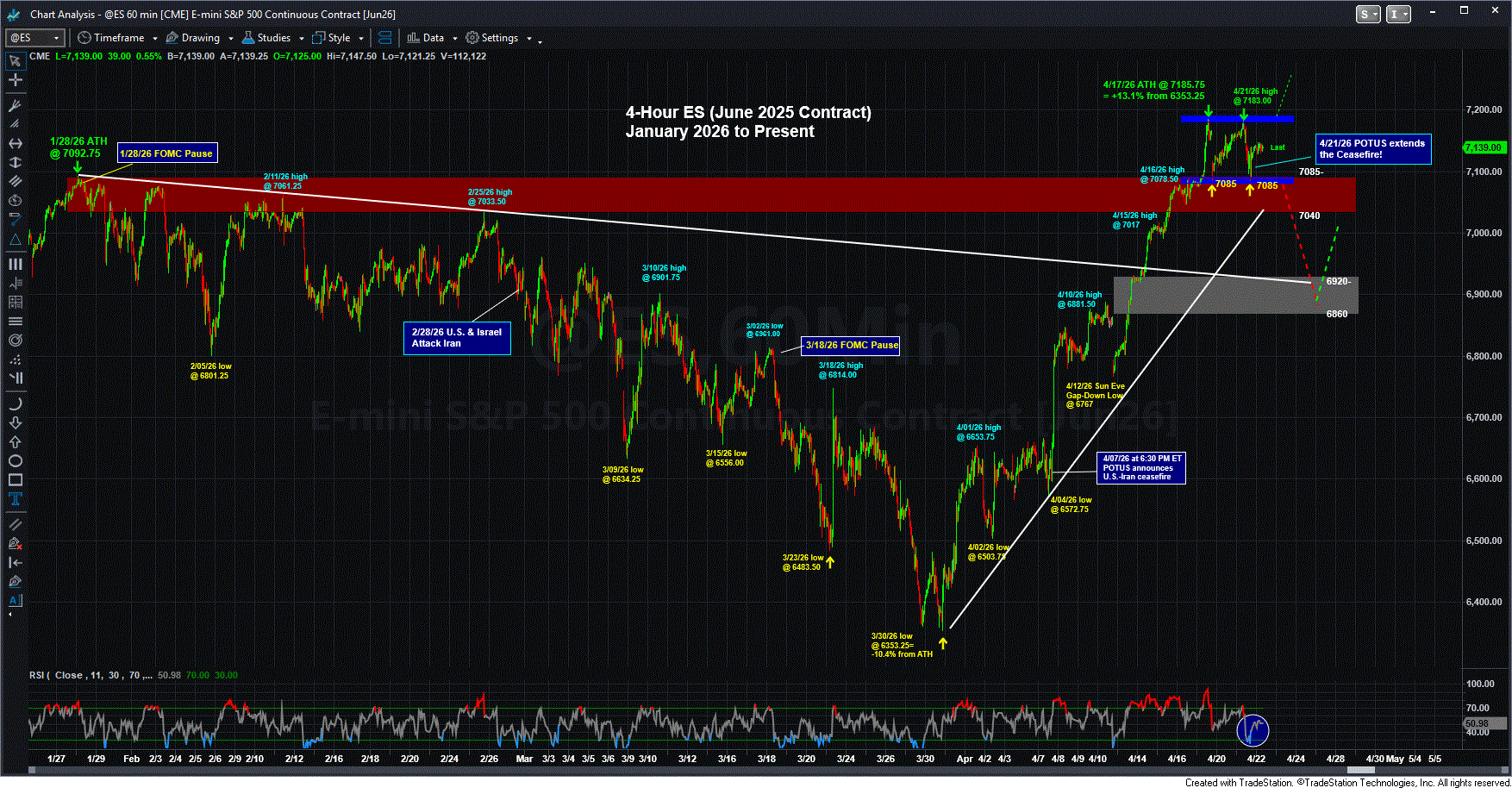The width and height of the screenshot is (1512, 788).
Task: Select the rectangle drawing tool
Action: coord(15,479)
